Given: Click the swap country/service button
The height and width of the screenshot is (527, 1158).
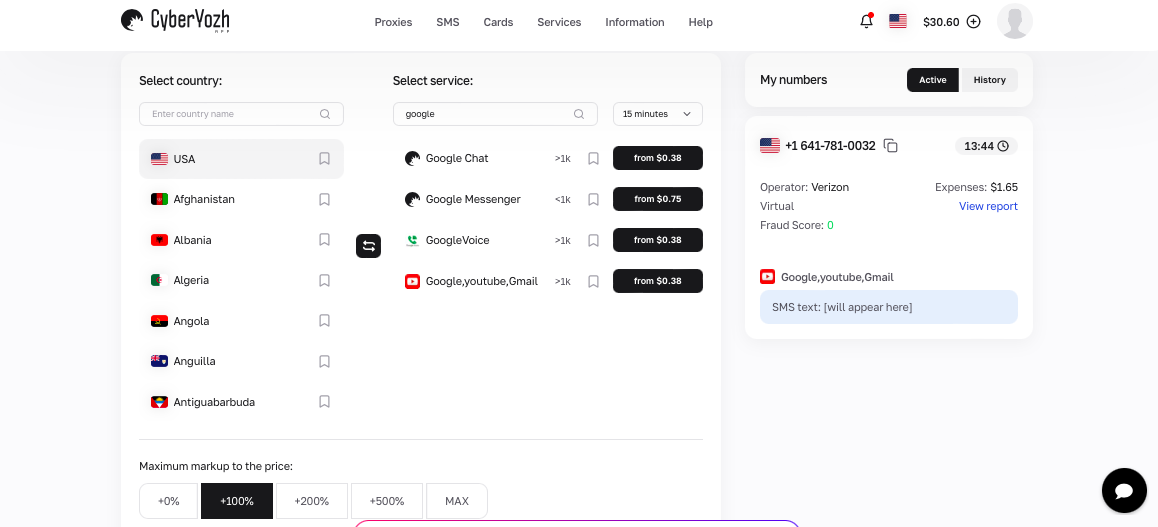Looking at the screenshot, I should tap(369, 246).
